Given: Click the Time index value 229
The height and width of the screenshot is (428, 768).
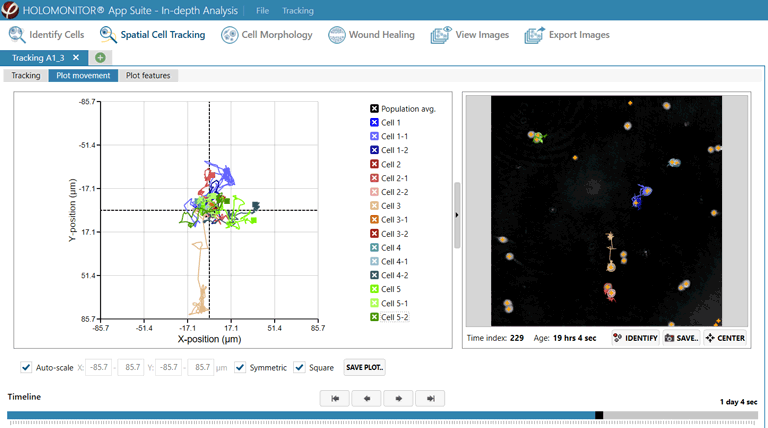Looking at the screenshot, I should 517,338.
